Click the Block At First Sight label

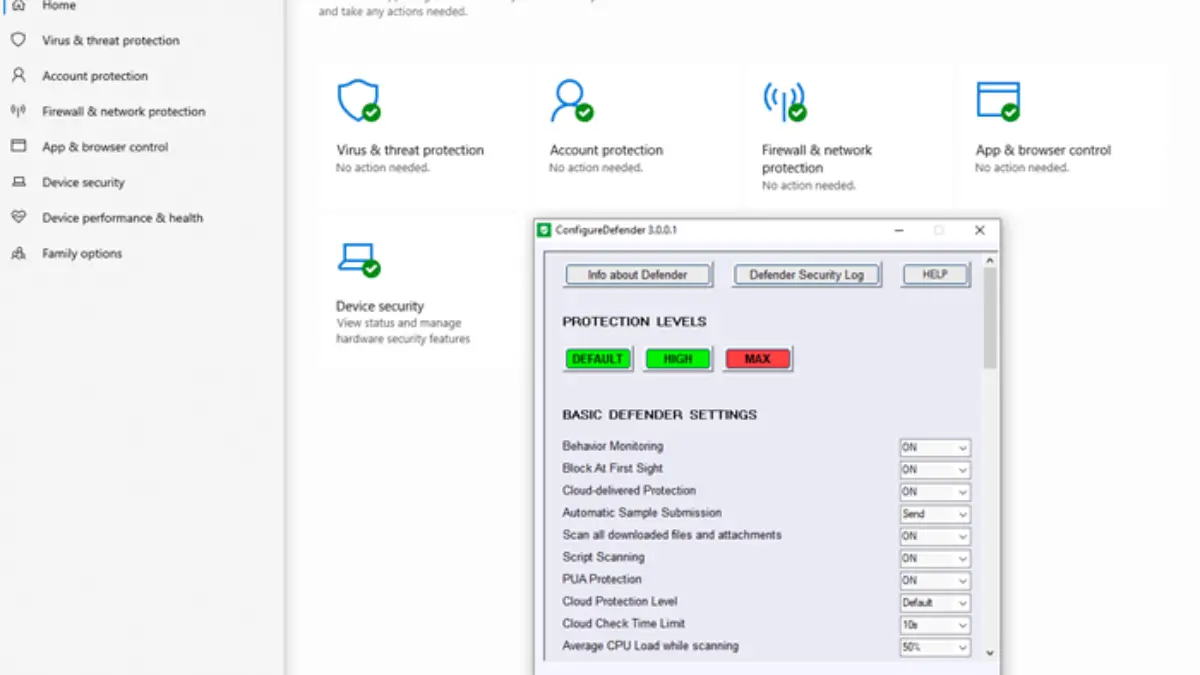coord(612,468)
